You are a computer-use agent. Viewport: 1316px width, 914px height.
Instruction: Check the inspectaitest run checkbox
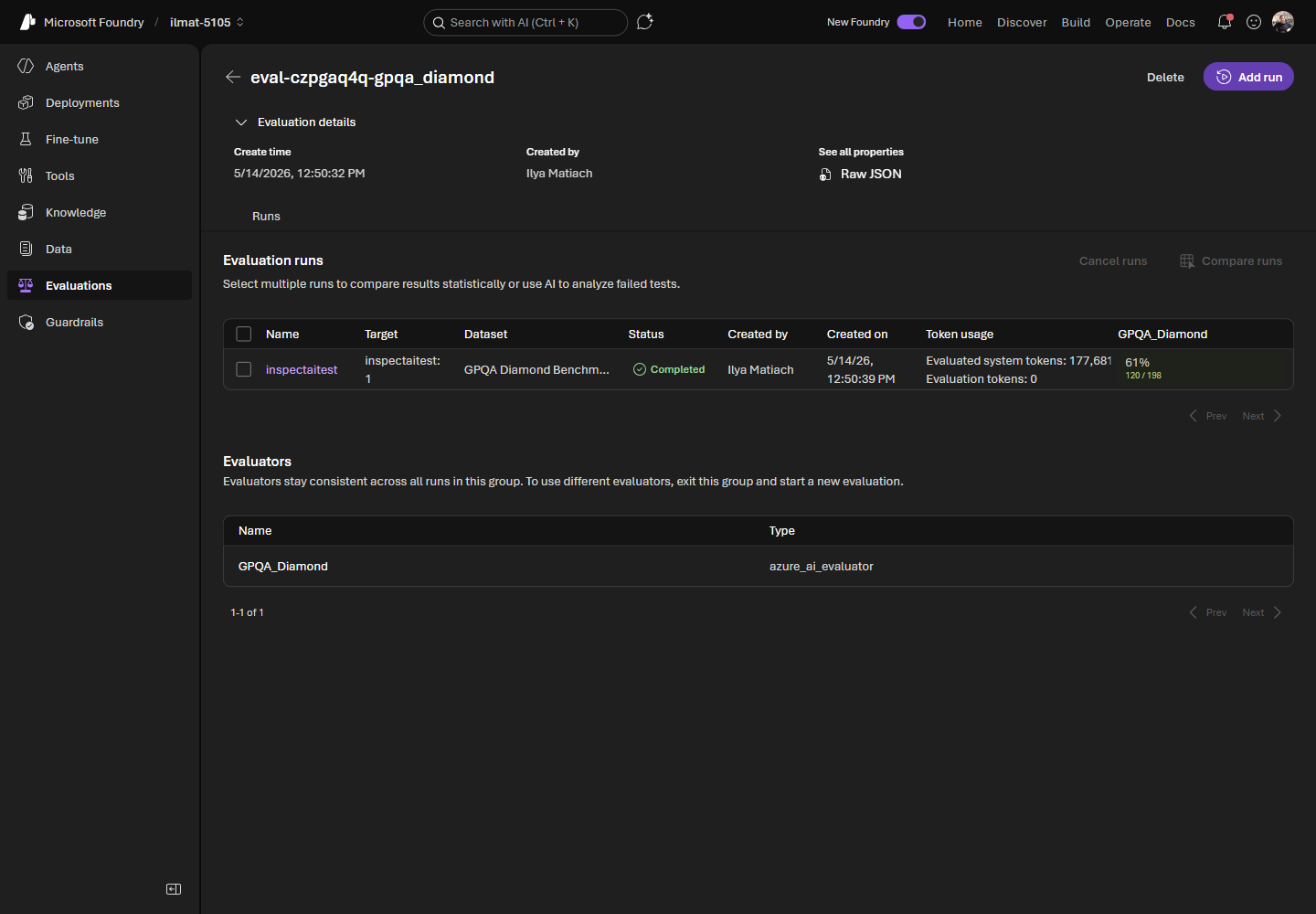(x=244, y=369)
